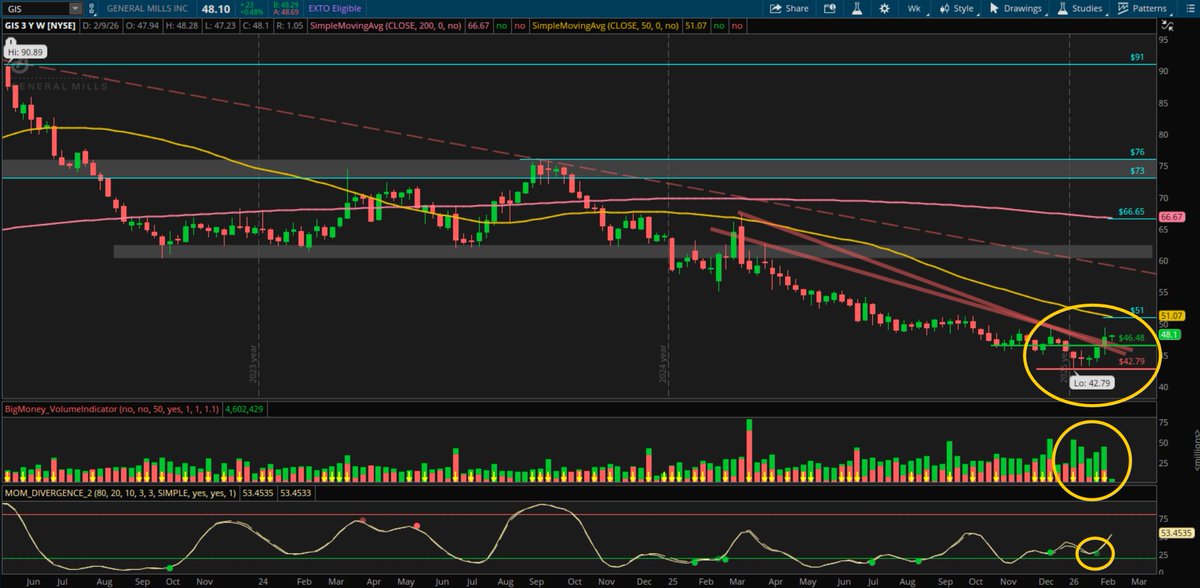Click the Share button
1200x588 pixels.
[789, 9]
